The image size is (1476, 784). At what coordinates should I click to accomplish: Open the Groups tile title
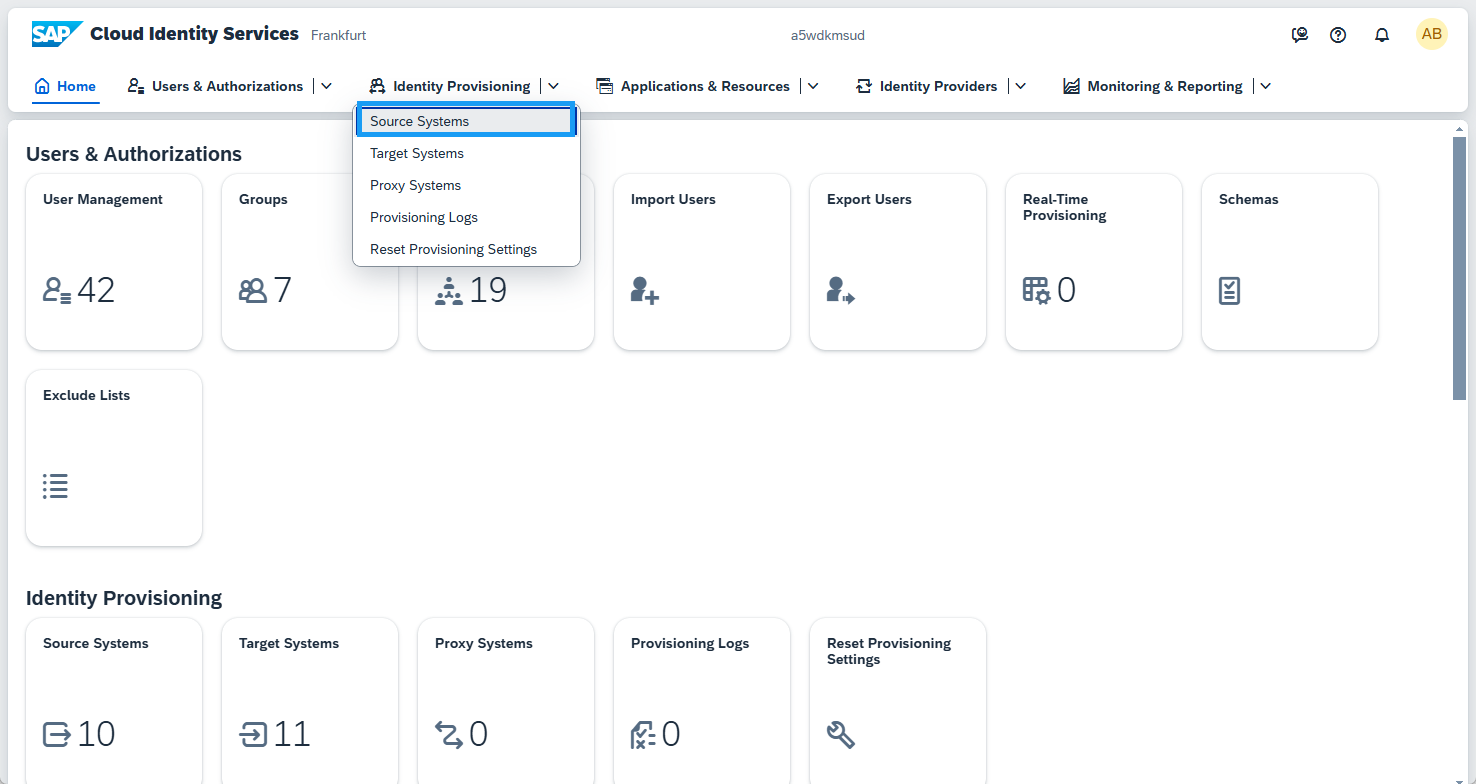pyautogui.click(x=263, y=199)
